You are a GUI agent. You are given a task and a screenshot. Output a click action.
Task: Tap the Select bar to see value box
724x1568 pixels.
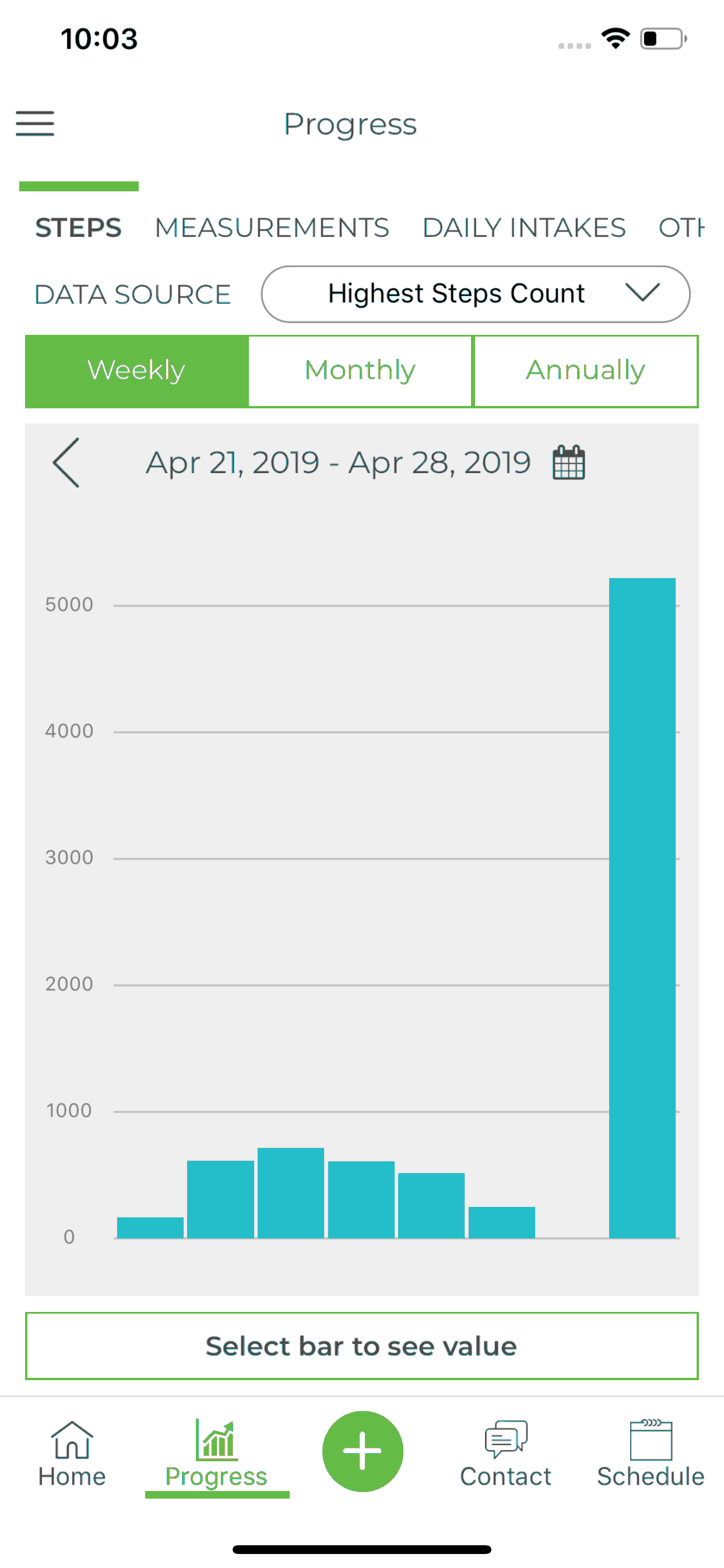(x=361, y=1346)
